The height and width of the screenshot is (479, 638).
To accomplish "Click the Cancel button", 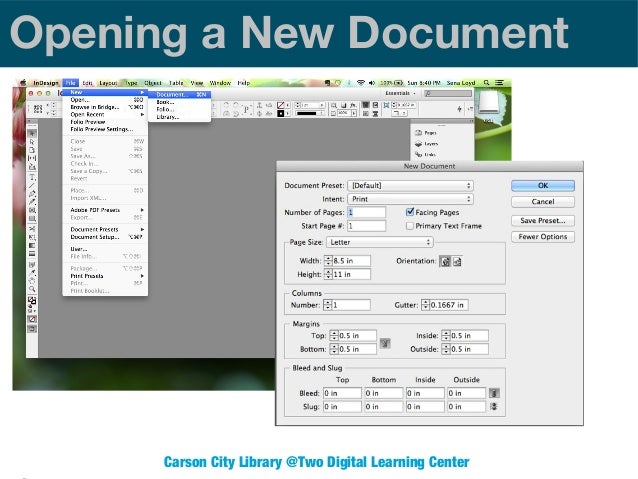I will tap(543, 202).
